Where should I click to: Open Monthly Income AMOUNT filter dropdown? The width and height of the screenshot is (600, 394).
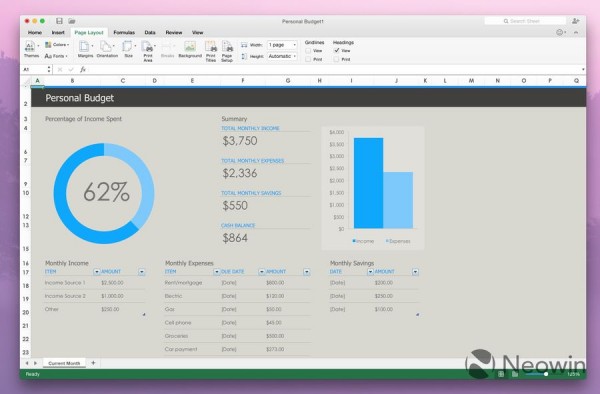(x=142, y=272)
